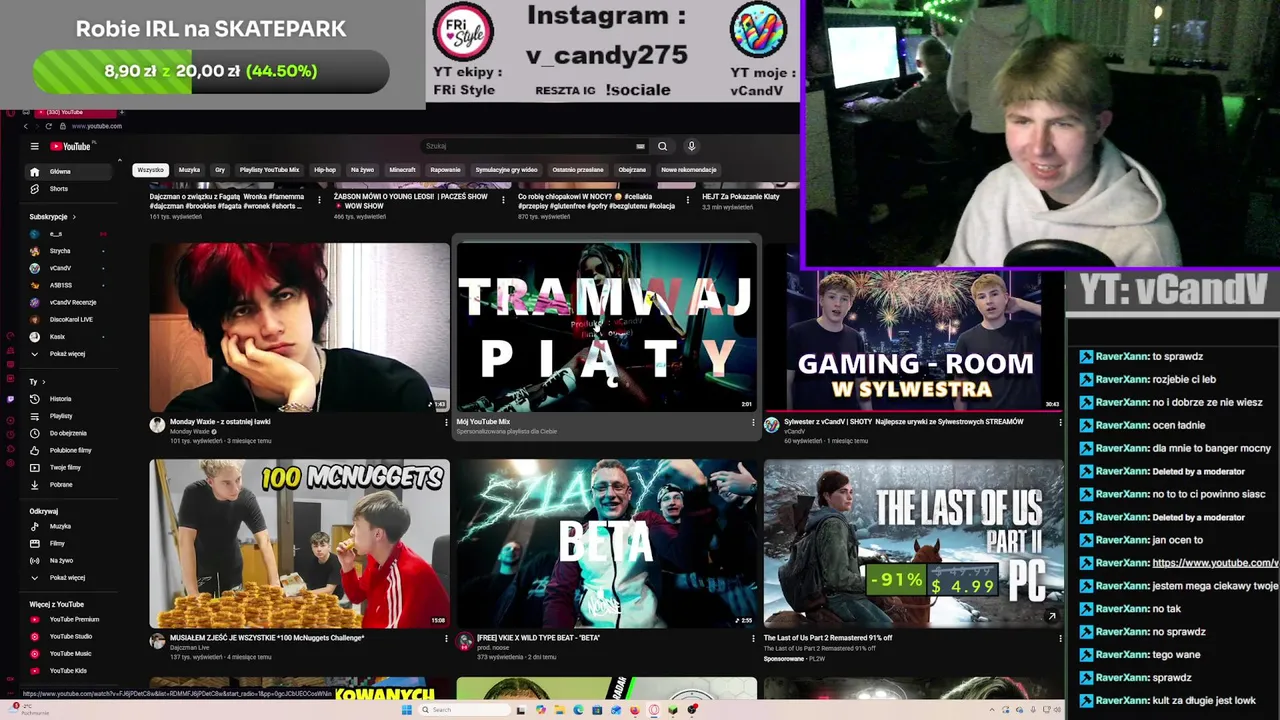This screenshot has height=720, width=1280.
Task: Open options menu for Mój YouTube Mix
Action: point(753,422)
